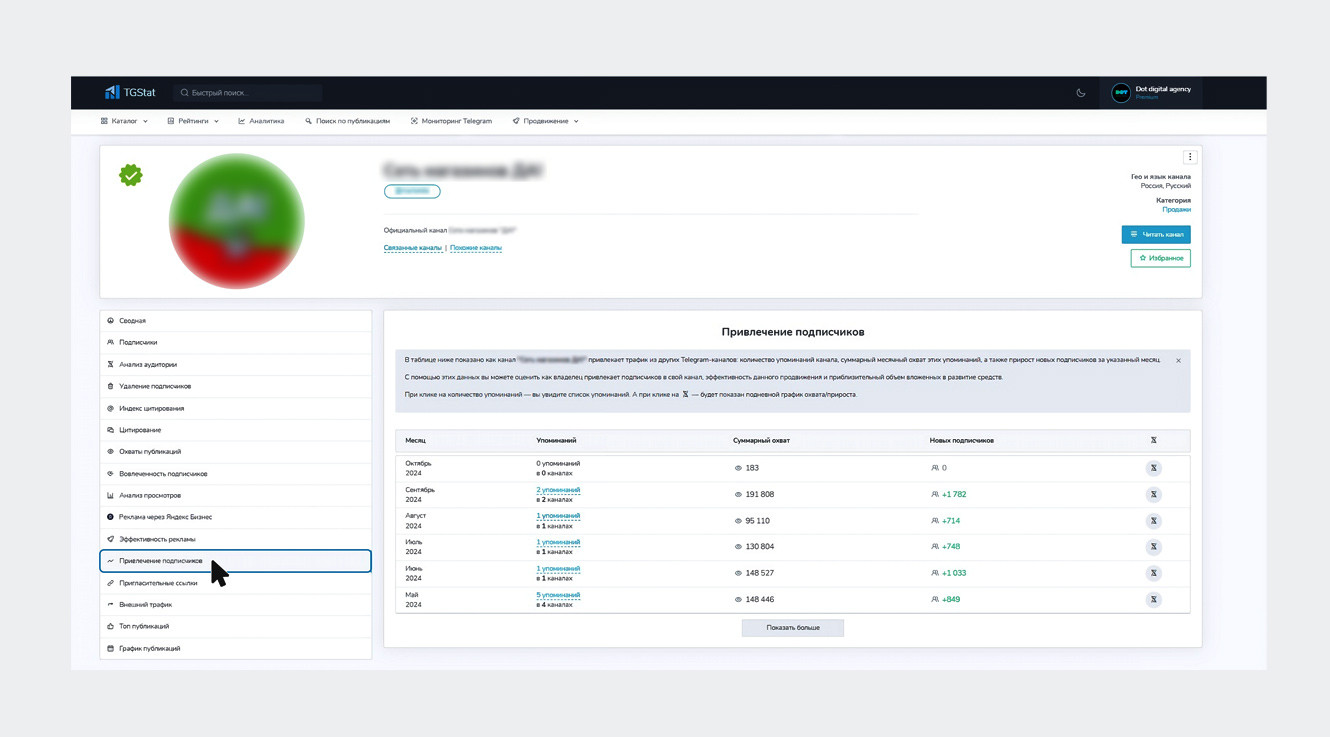1330x737 pixels.
Task: Click the Читать канал button
Action: click(x=1156, y=234)
